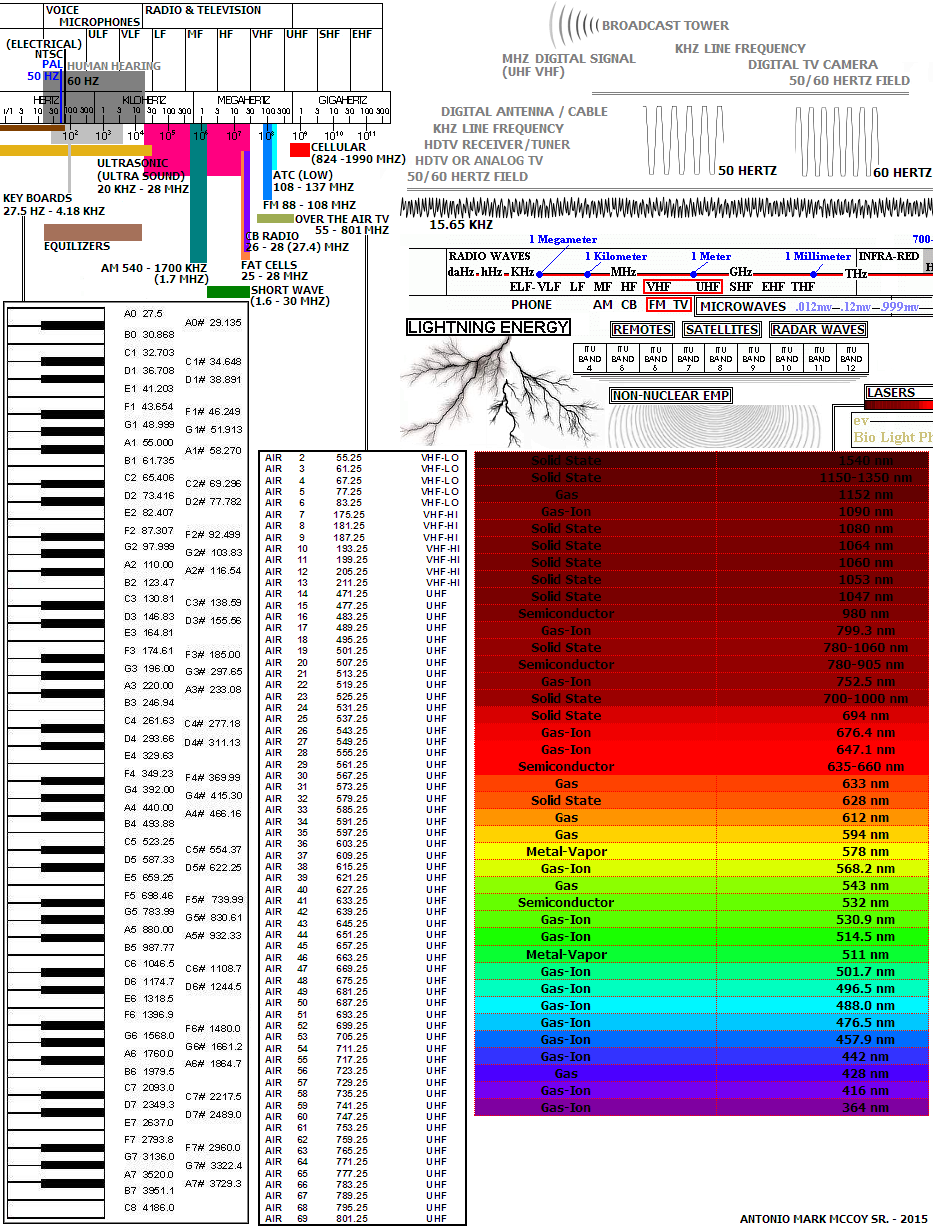Click the red Cellular color swatch
Screen dimensions: 933x1227
coord(299,149)
